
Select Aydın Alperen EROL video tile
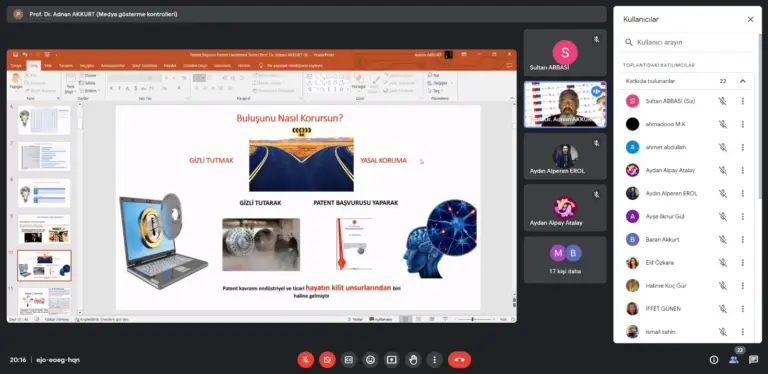pos(565,156)
